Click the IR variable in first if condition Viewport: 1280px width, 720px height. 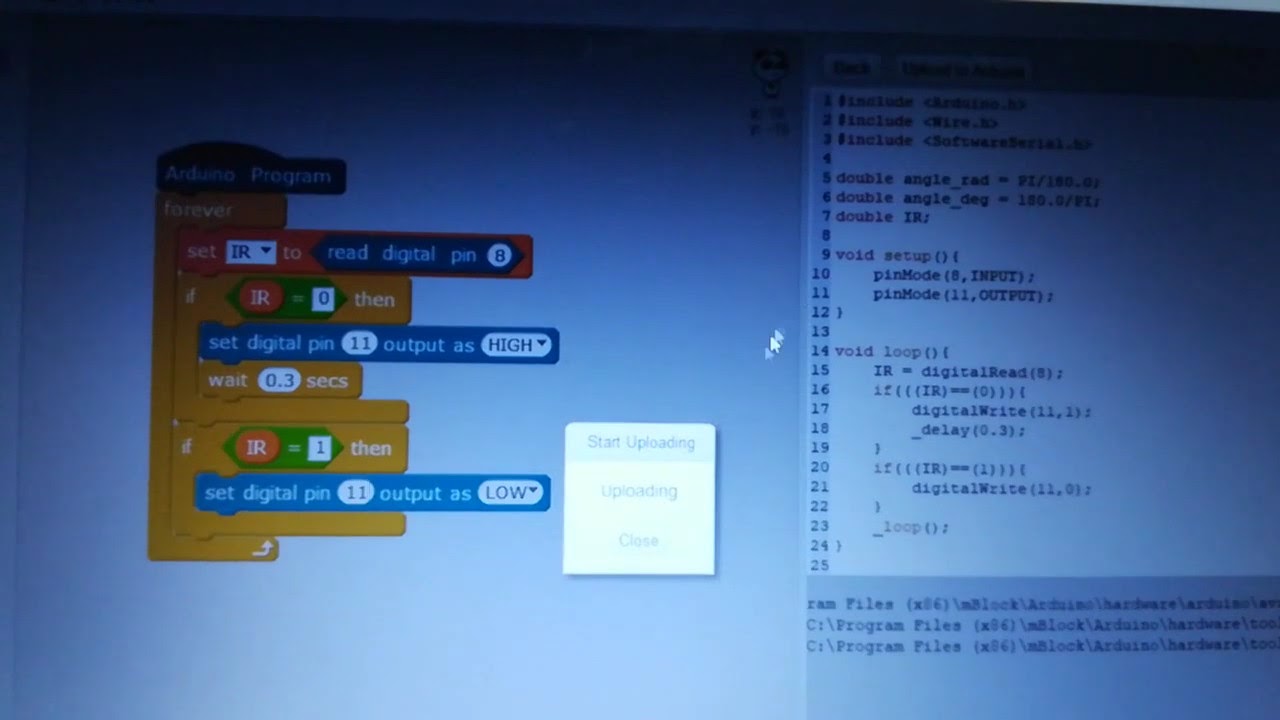point(260,298)
